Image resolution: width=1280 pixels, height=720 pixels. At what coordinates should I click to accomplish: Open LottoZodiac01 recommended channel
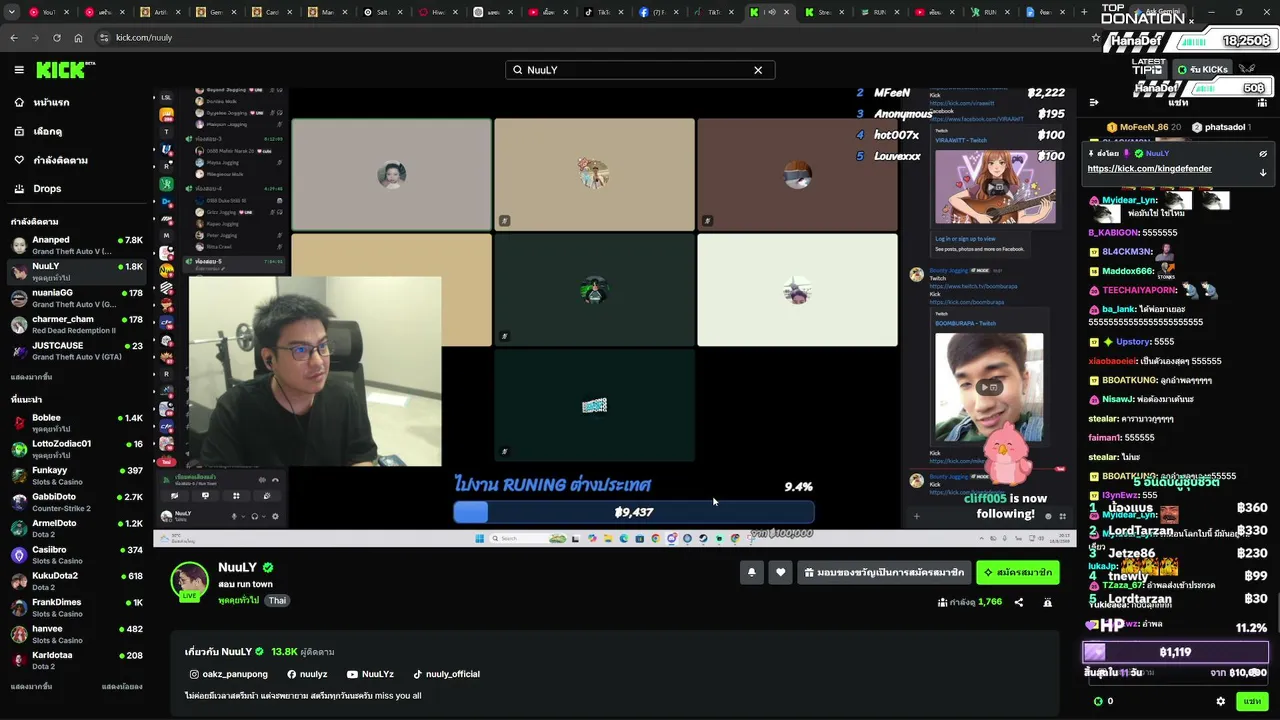click(x=77, y=449)
